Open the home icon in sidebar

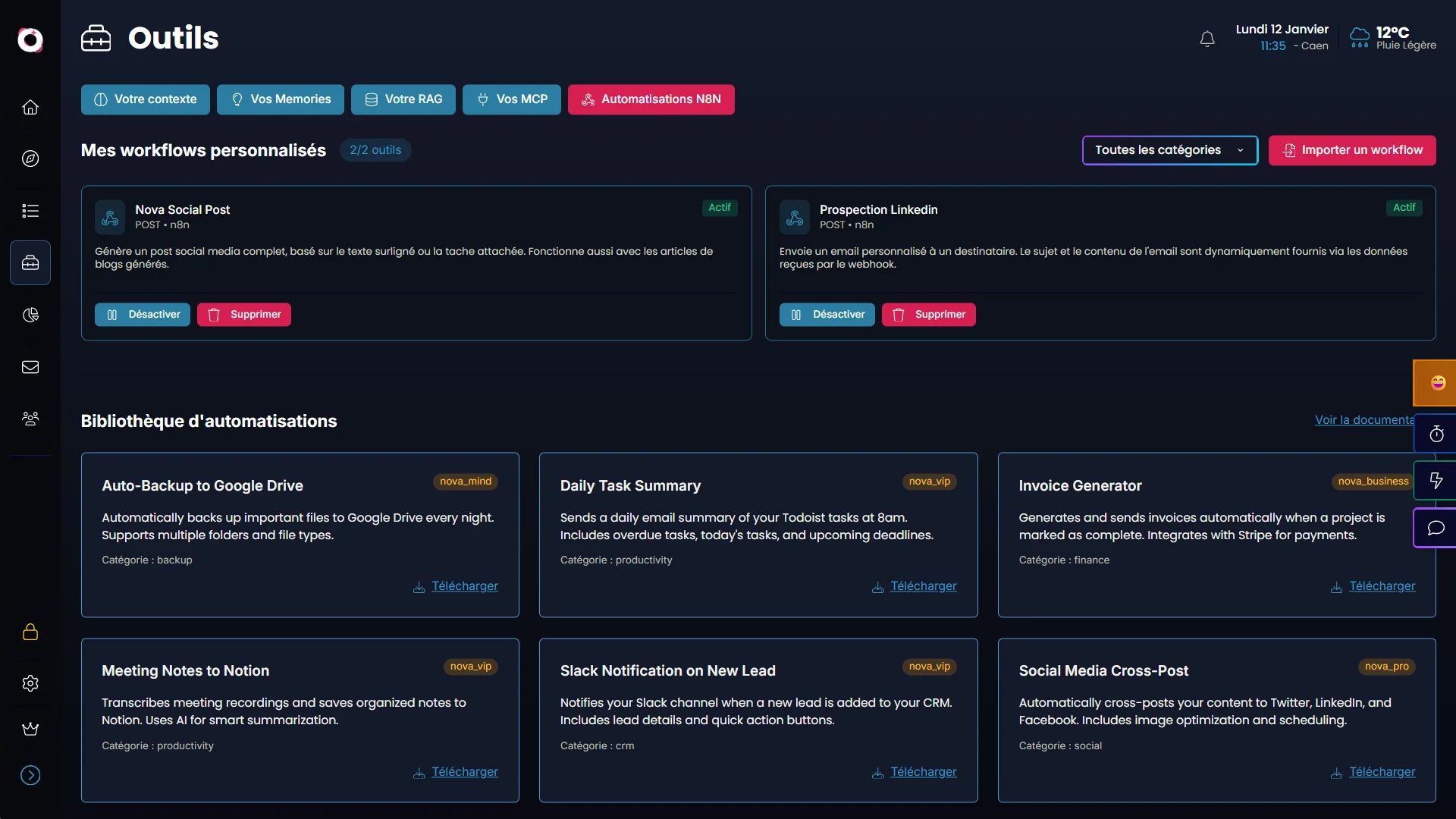click(30, 107)
